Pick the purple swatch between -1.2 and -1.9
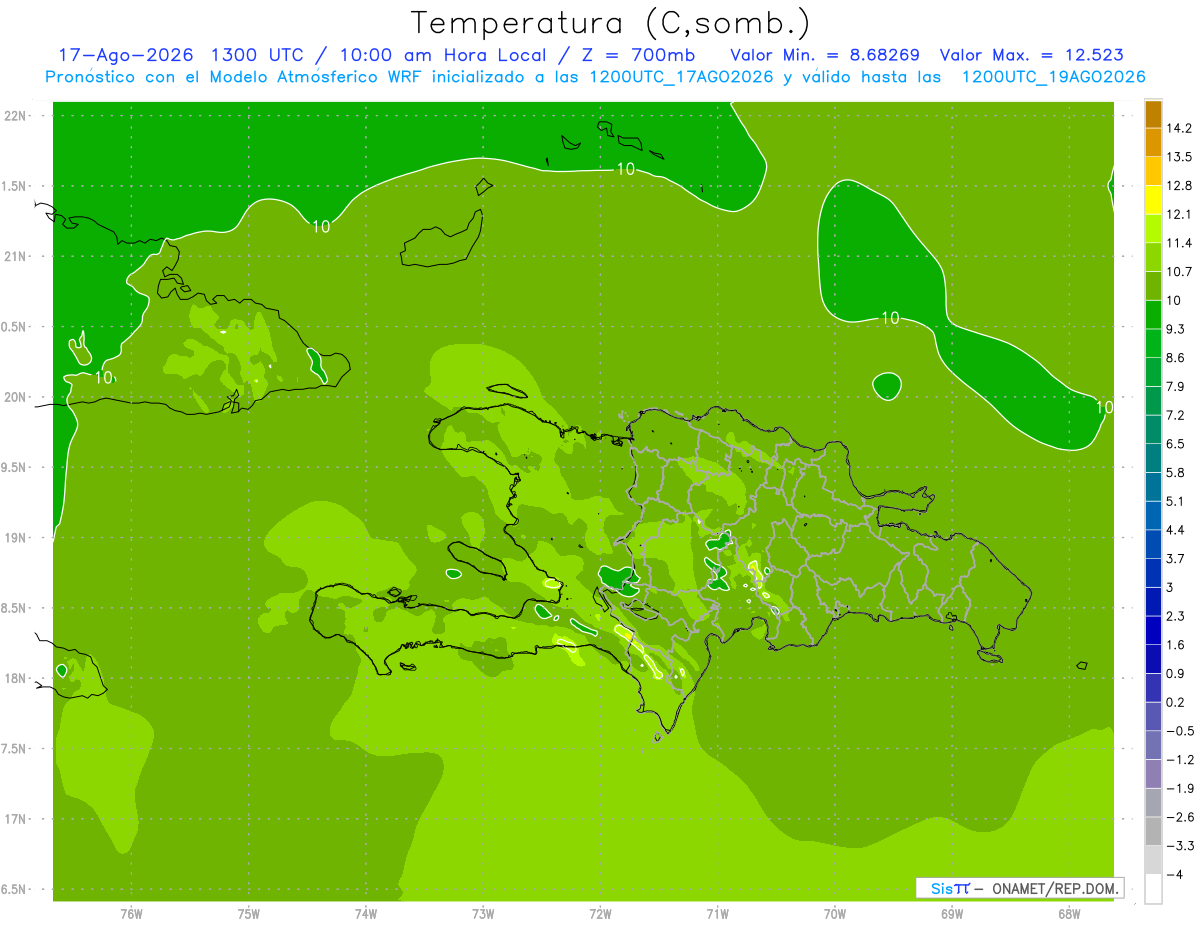This screenshot has width=1200, height=927. coord(1153,774)
